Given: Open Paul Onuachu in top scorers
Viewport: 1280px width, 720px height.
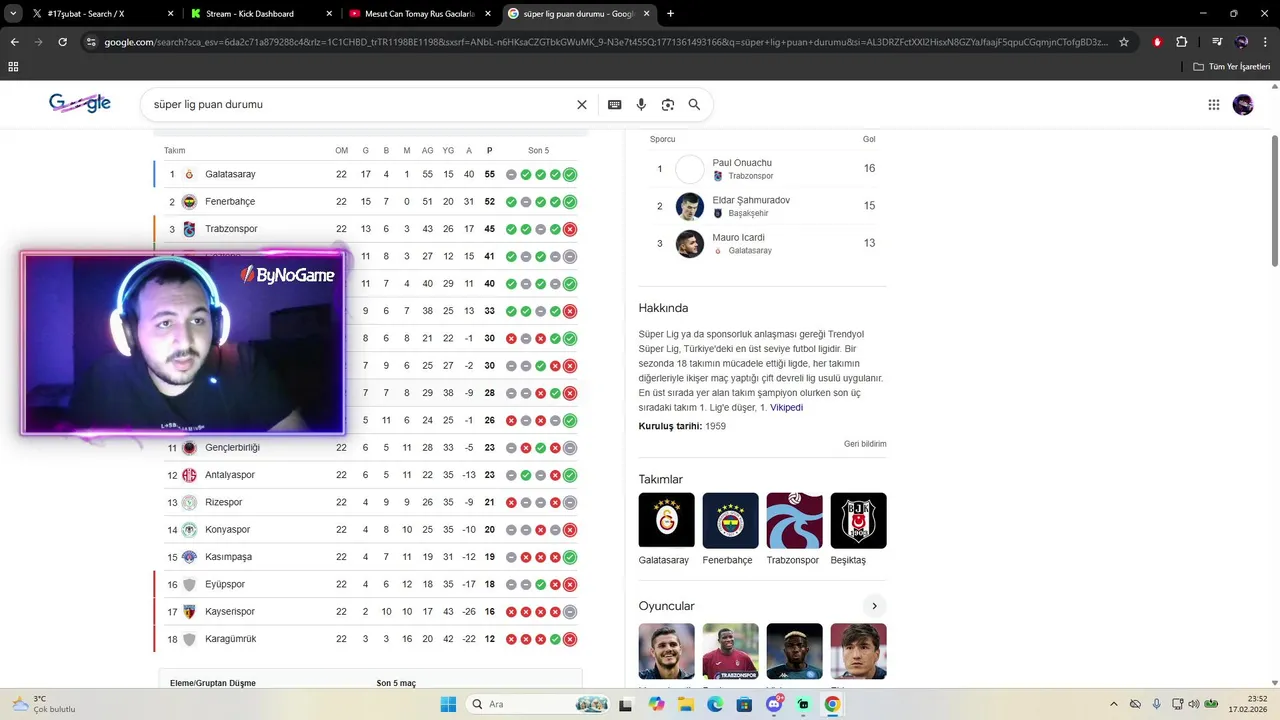Looking at the screenshot, I should [x=762, y=169].
